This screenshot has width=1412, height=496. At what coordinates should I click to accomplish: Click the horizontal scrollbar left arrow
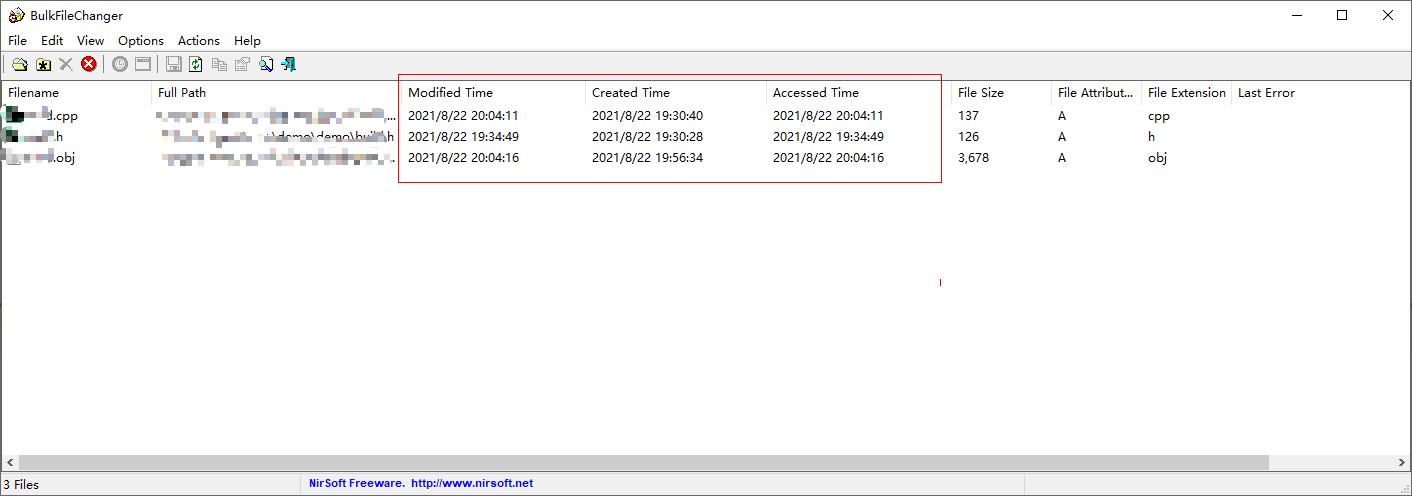(x=9, y=463)
